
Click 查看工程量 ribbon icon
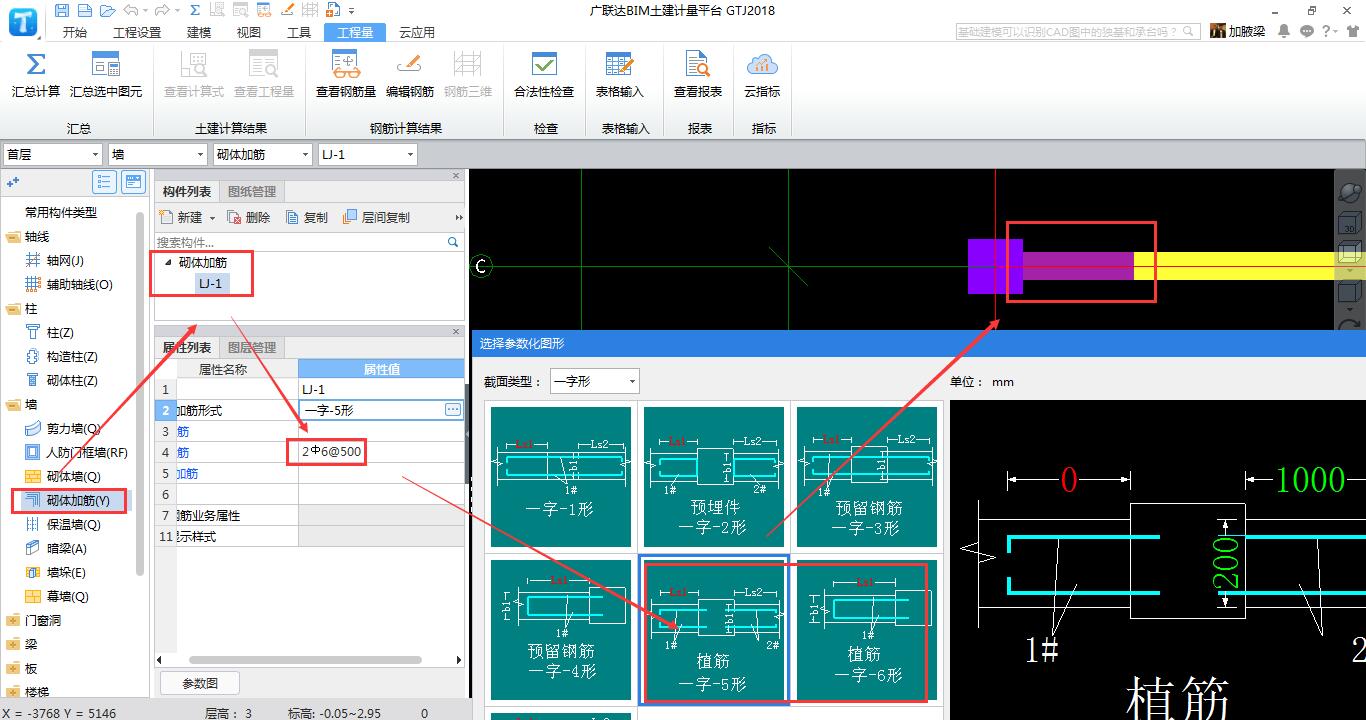coord(264,76)
